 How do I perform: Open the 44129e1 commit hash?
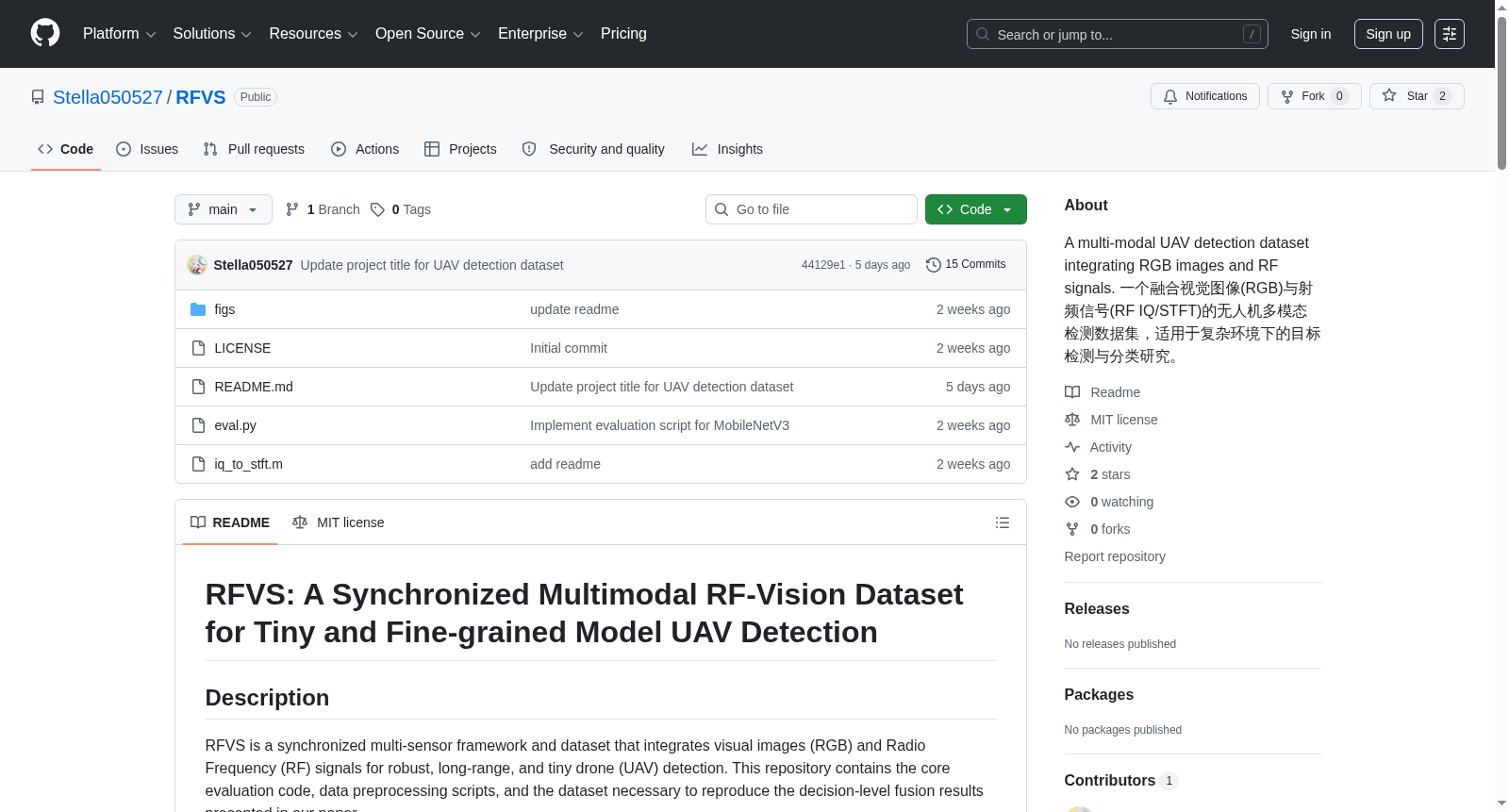[x=823, y=265]
